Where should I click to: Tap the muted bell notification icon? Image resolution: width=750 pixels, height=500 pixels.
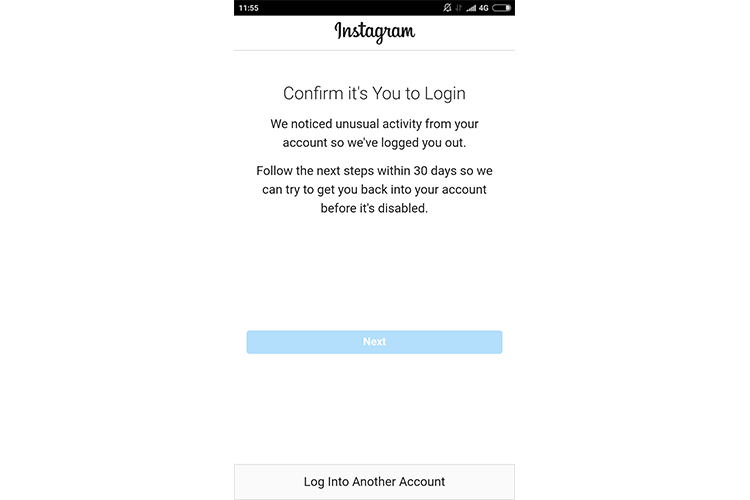pos(447,8)
